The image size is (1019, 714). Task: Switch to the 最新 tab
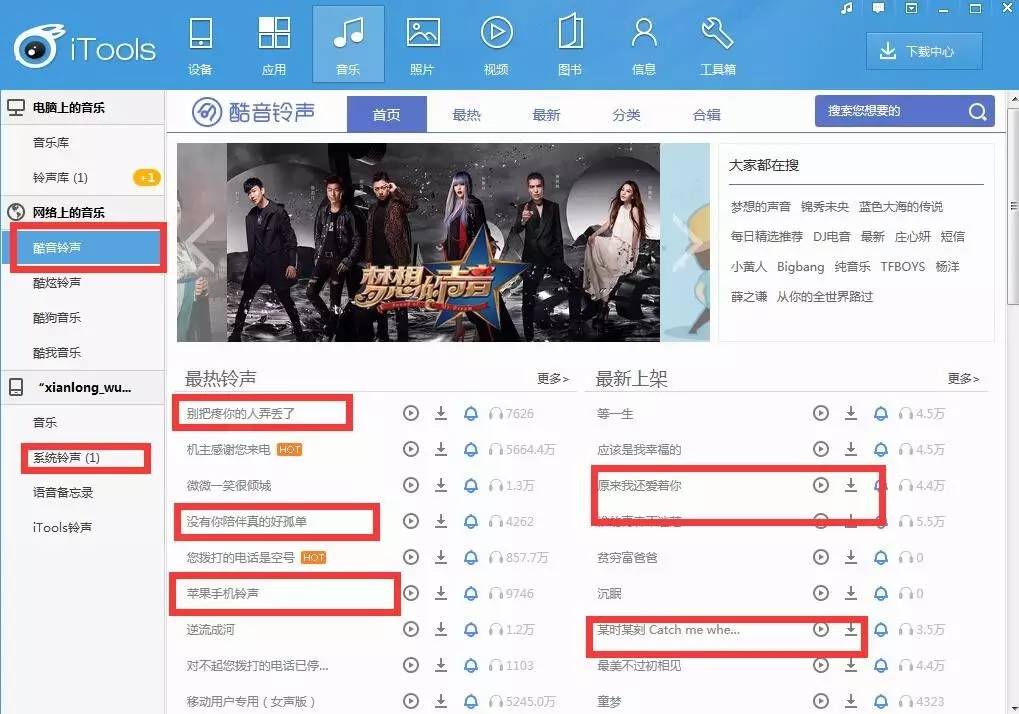click(546, 115)
